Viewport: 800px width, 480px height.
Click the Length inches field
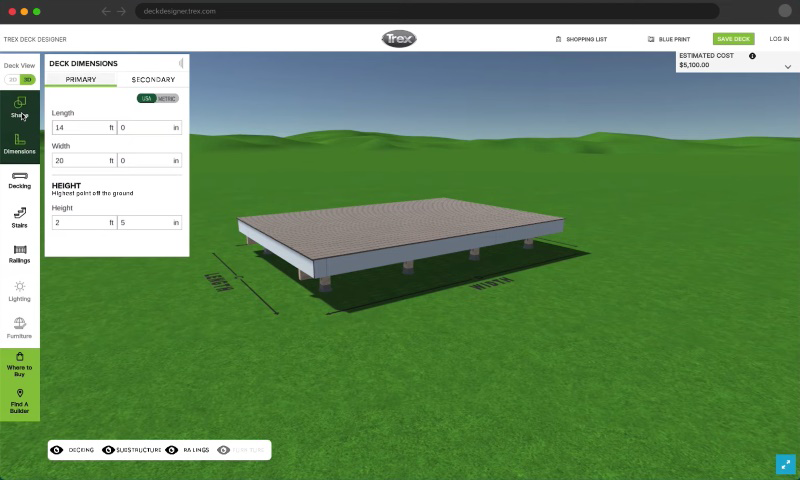(x=149, y=128)
